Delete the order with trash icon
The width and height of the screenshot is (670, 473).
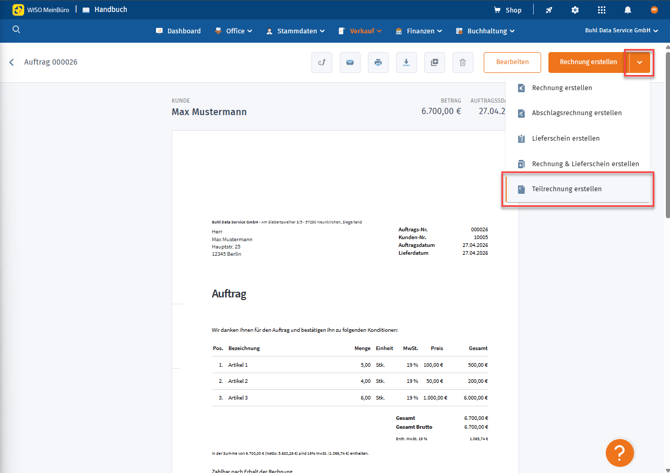coord(462,62)
